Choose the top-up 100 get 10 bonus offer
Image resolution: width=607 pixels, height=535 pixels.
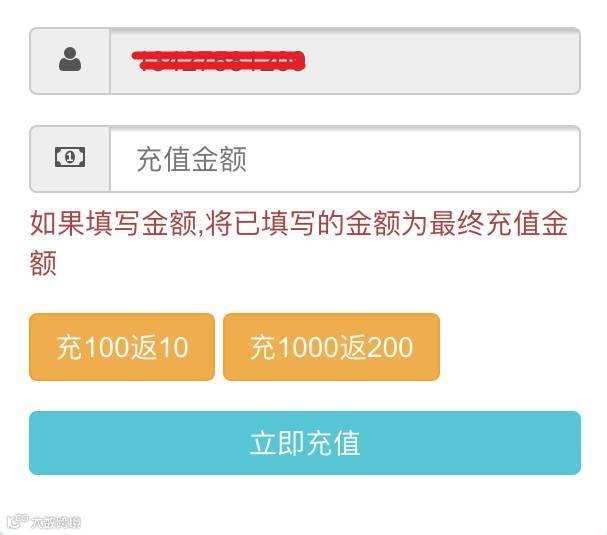[122, 347]
